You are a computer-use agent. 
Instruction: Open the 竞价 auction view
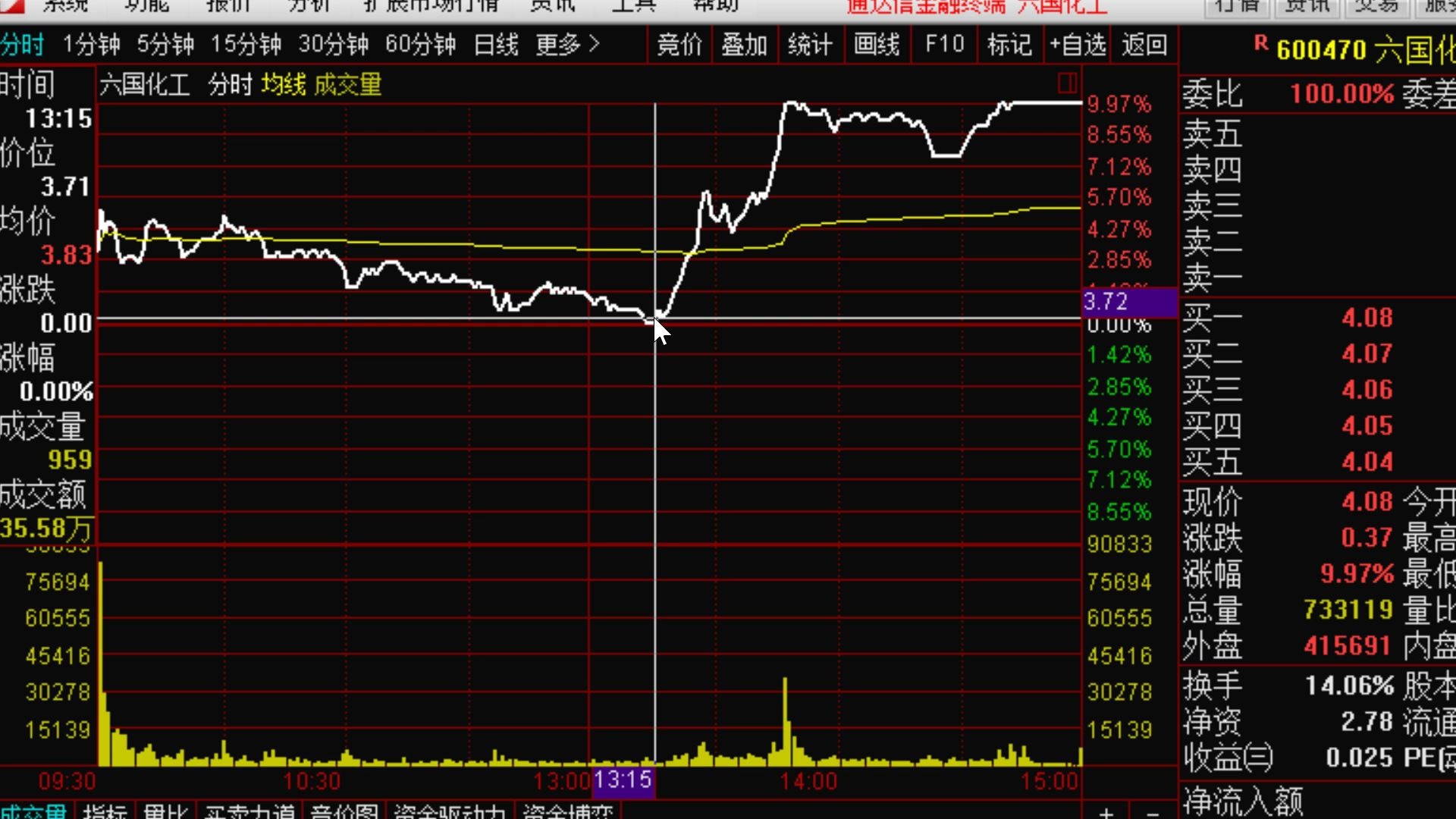tap(679, 45)
